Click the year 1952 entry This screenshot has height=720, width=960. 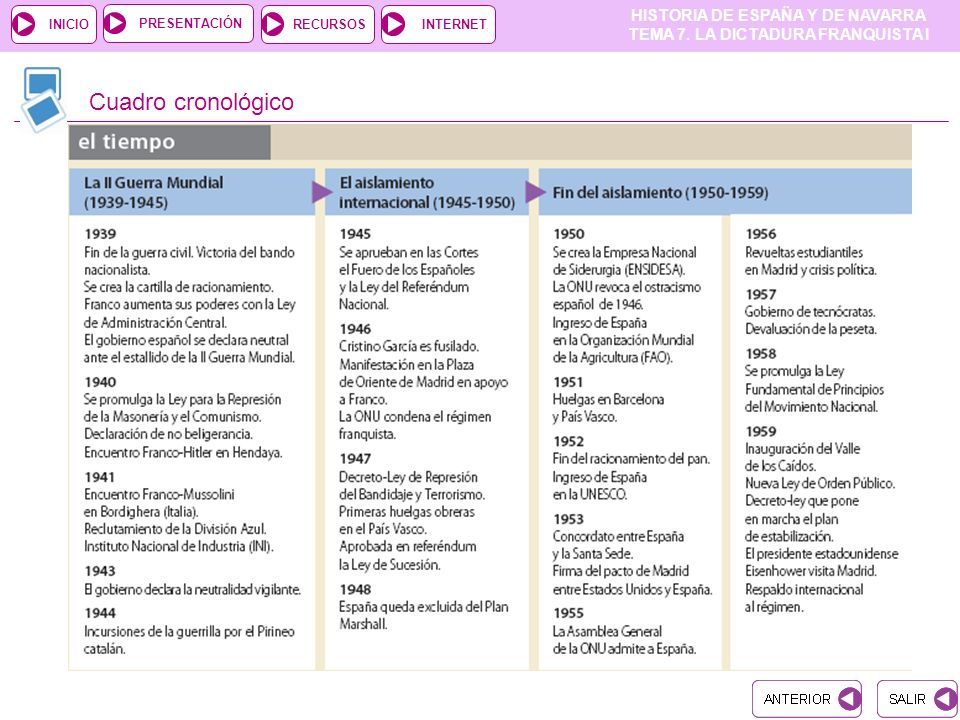pos(569,441)
